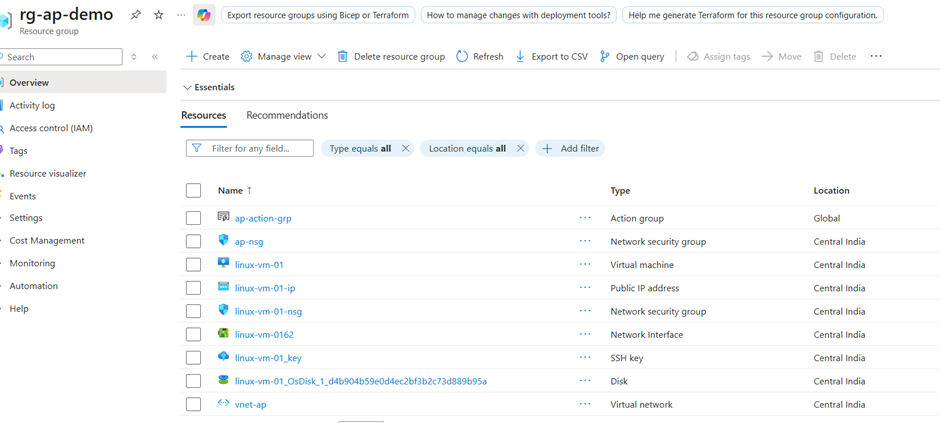
Task: Select the linux-vm-01 row checkbox
Action: click(193, 265)
